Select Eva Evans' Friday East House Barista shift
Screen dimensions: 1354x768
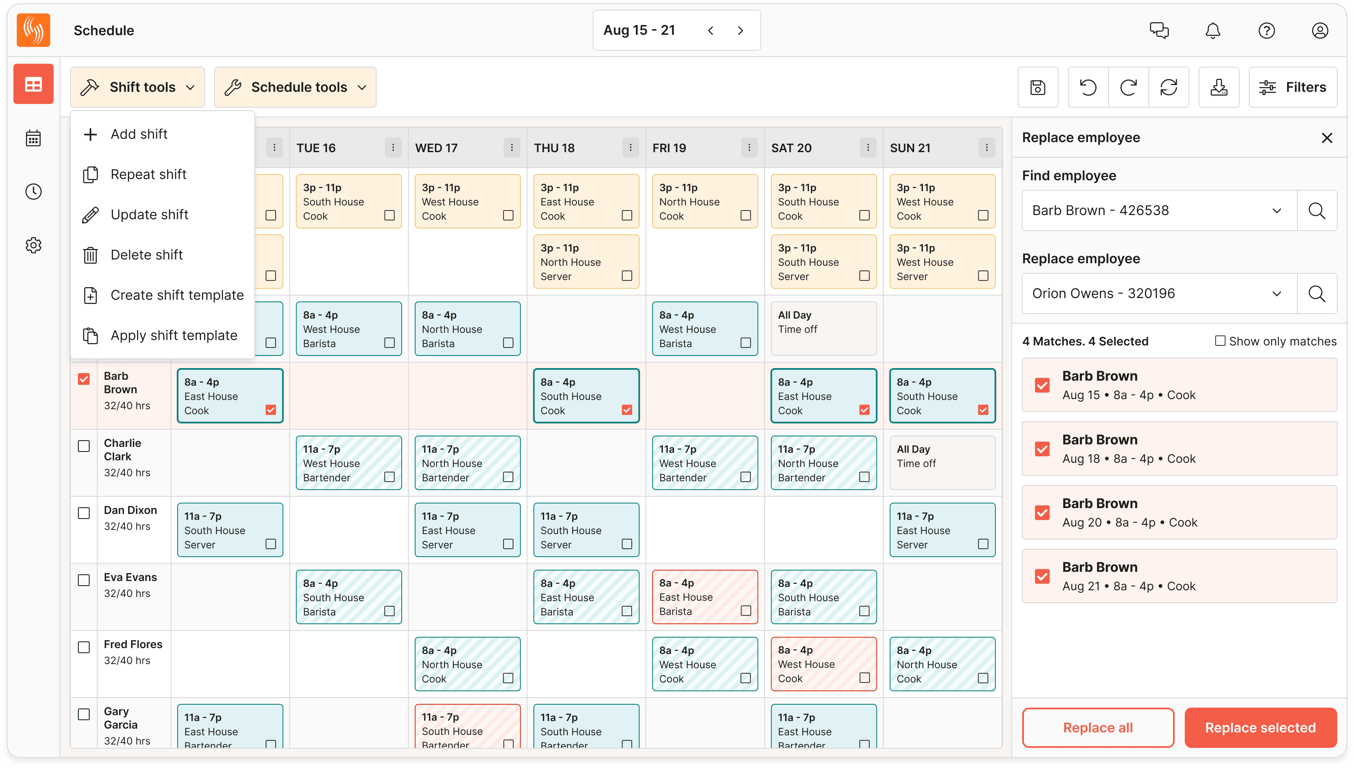coord(705,597)
